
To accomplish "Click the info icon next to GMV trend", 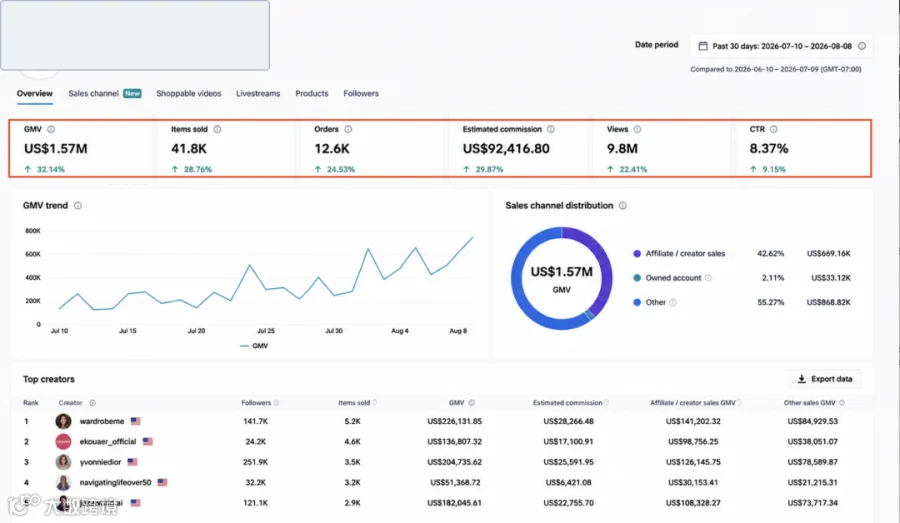I will point(78,206).
